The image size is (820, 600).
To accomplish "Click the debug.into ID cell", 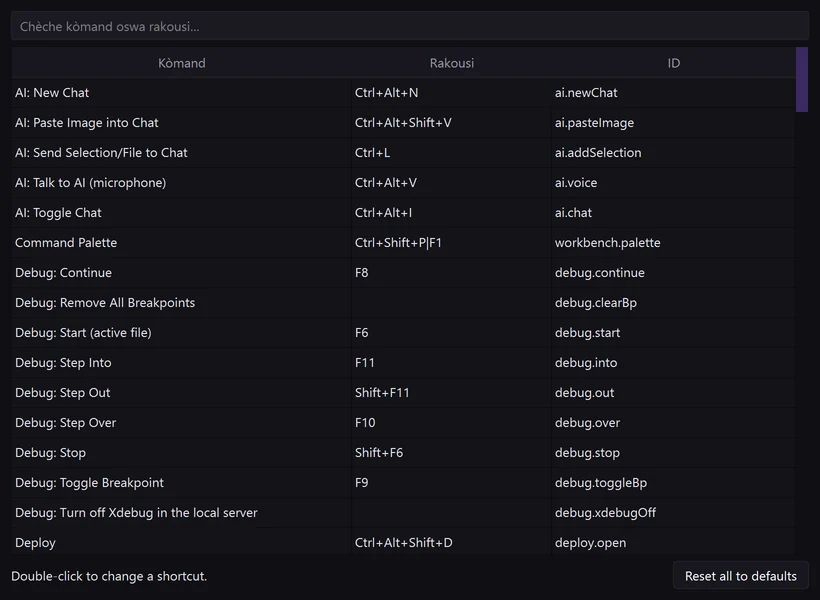I will (674, 363).
